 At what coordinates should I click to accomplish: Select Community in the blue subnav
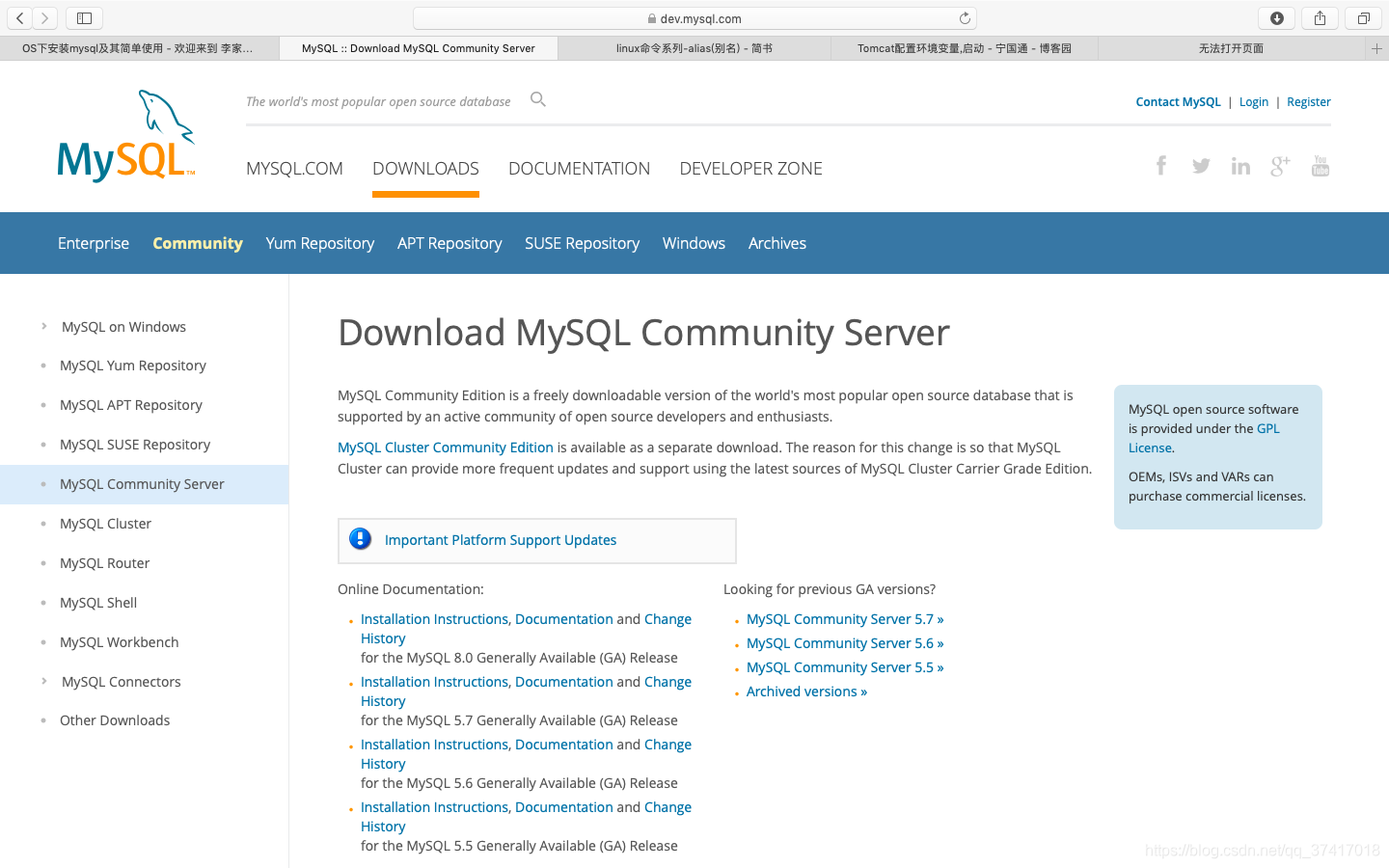pos(198,243)
